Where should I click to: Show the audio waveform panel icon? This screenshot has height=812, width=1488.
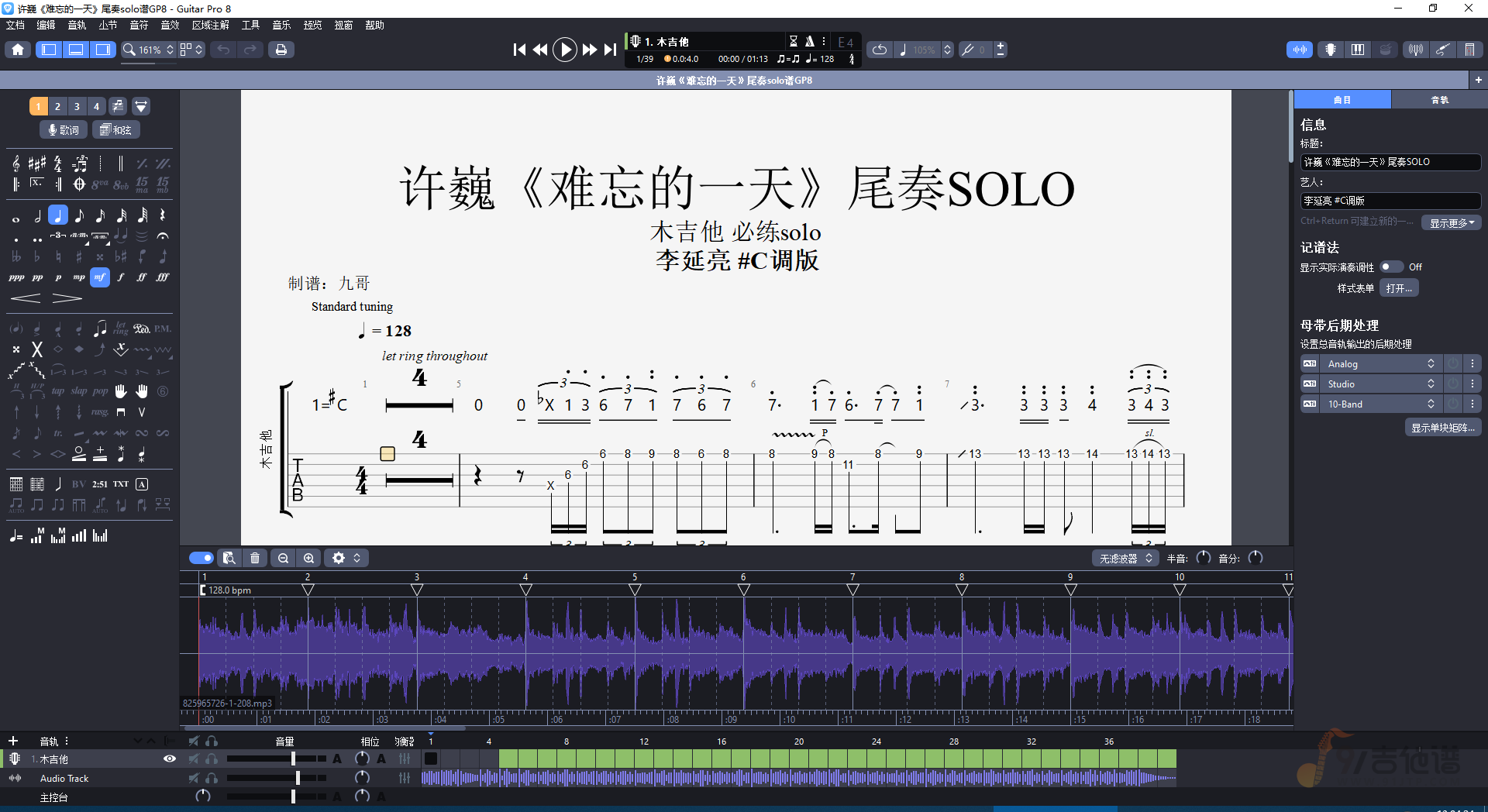click(x=1300, y=50)
